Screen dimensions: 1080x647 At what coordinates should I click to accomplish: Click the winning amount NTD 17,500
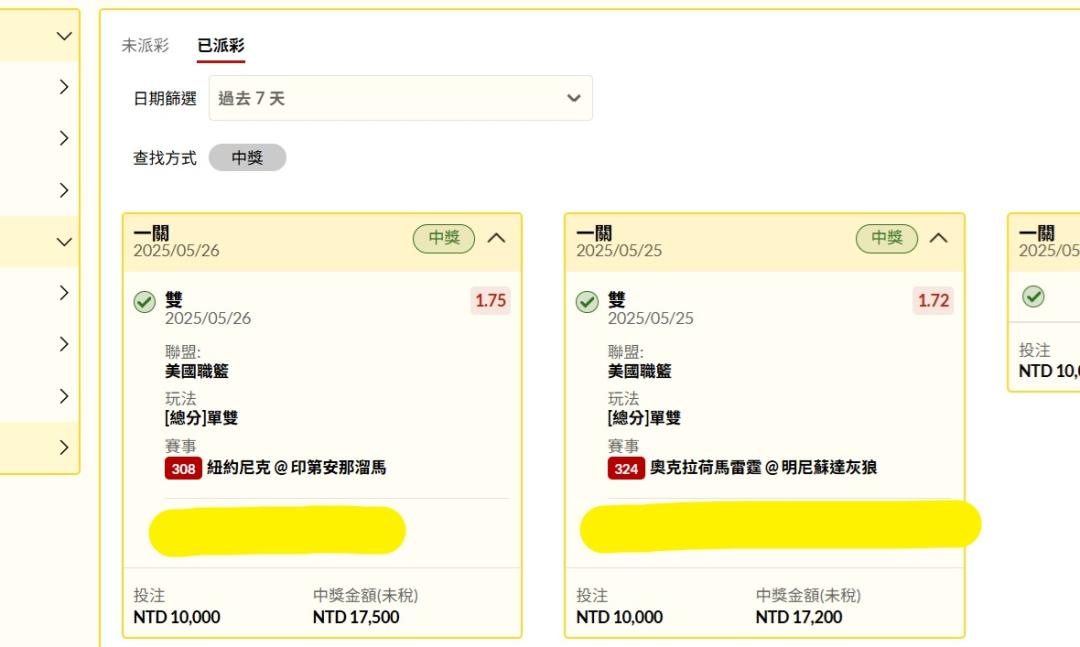[356, 617]
